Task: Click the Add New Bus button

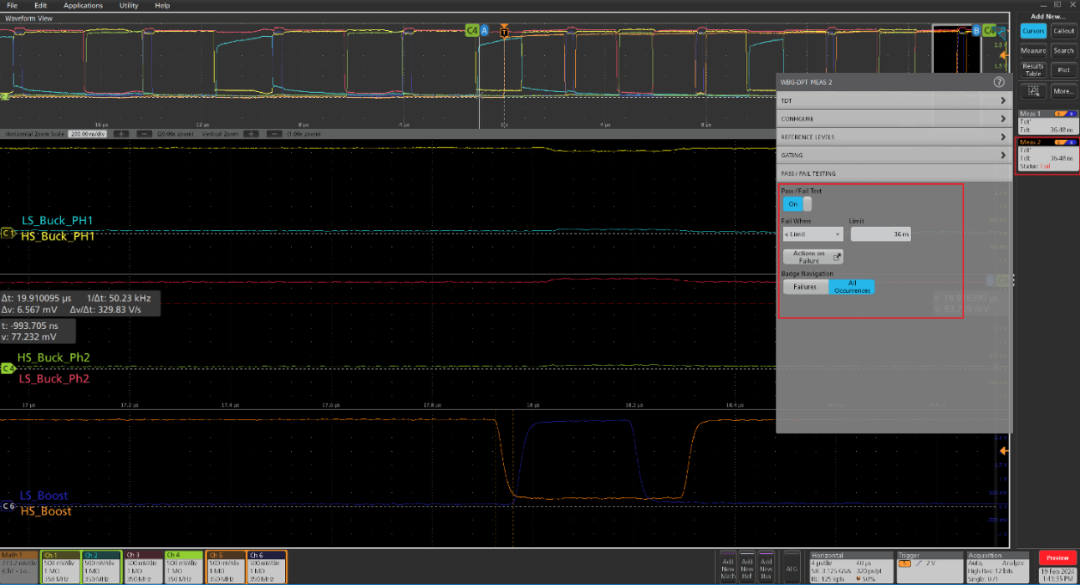Action: [766, 566]
